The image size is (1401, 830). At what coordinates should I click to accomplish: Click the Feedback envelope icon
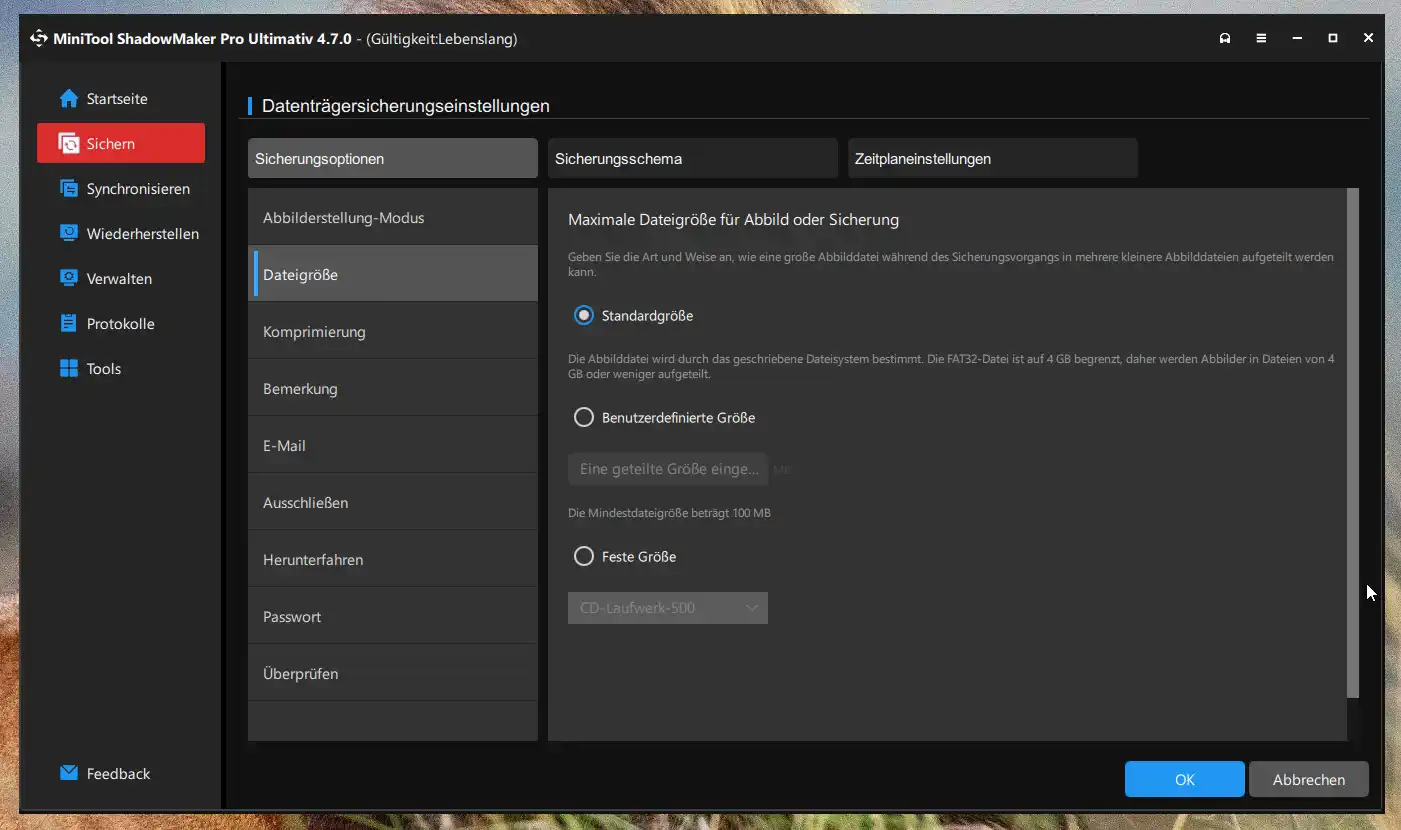(x=69, y=773)
